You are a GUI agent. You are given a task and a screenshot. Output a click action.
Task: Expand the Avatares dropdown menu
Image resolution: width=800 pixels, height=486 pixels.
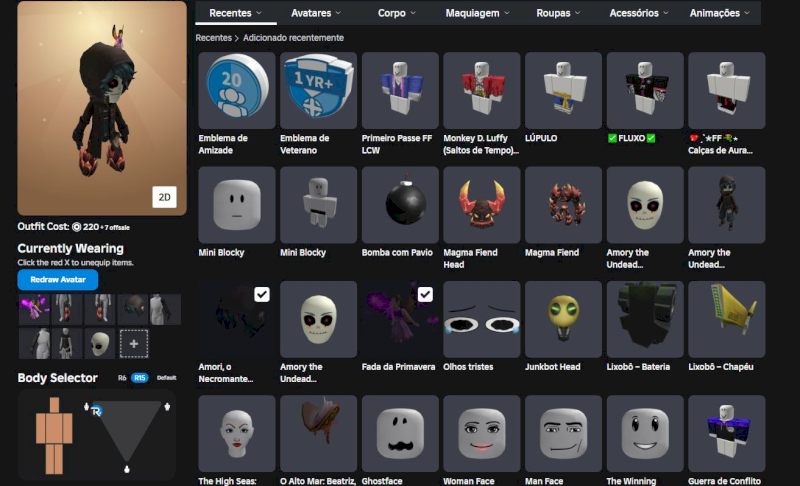(x=316, y=13)
